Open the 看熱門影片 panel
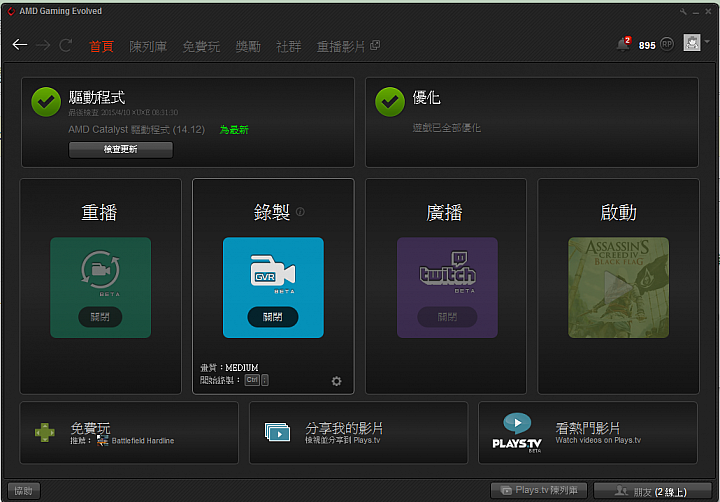The height and width of the screenshot is (502, 720). click(588, 432)
